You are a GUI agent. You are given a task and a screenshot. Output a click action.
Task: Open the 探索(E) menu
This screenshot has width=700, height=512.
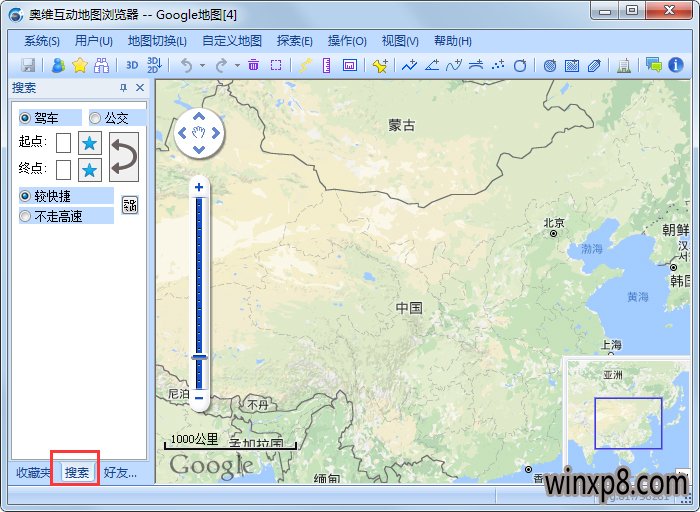click(x=294, y=41)
